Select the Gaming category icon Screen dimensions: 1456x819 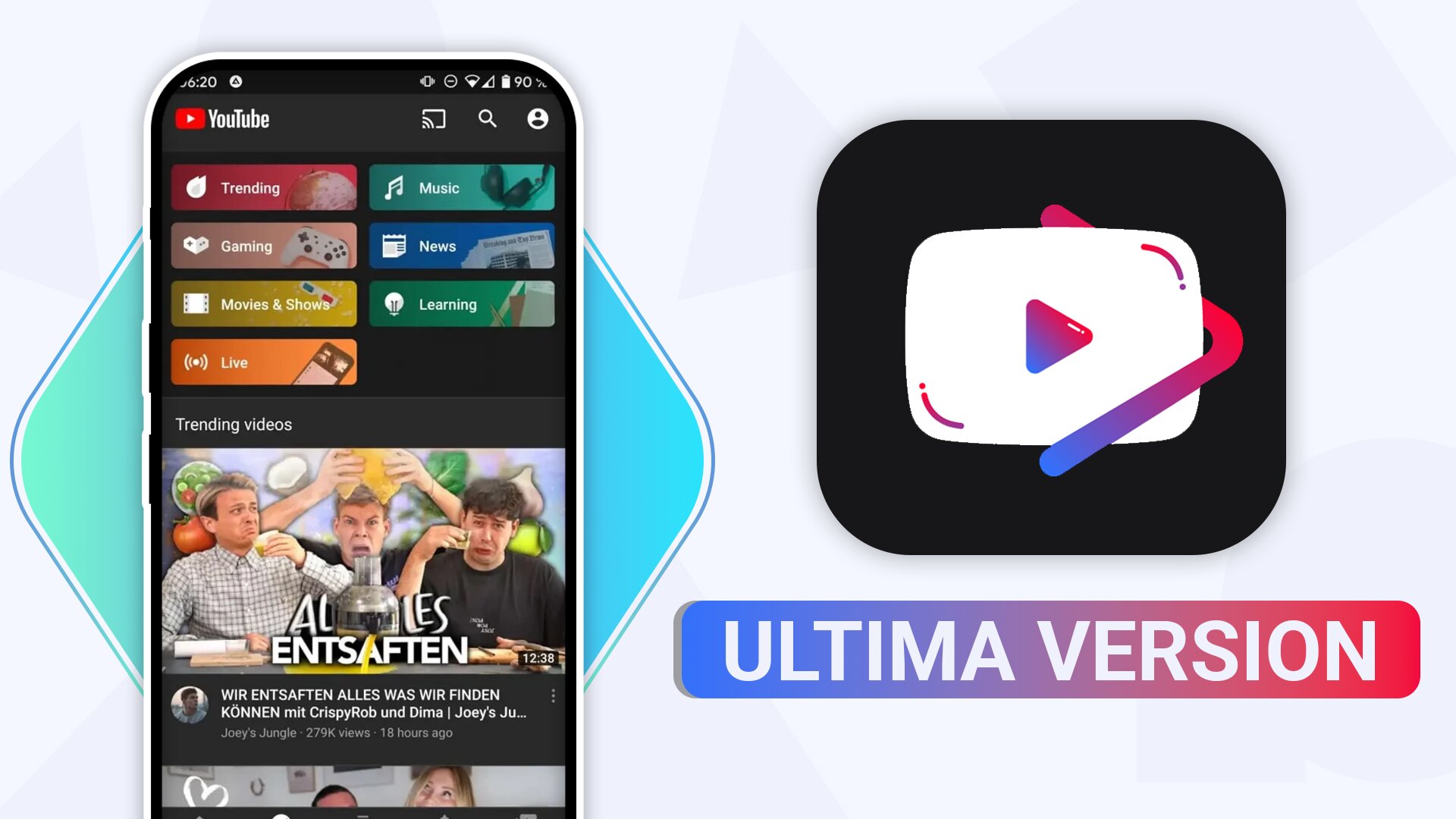(x=199, y=246)
